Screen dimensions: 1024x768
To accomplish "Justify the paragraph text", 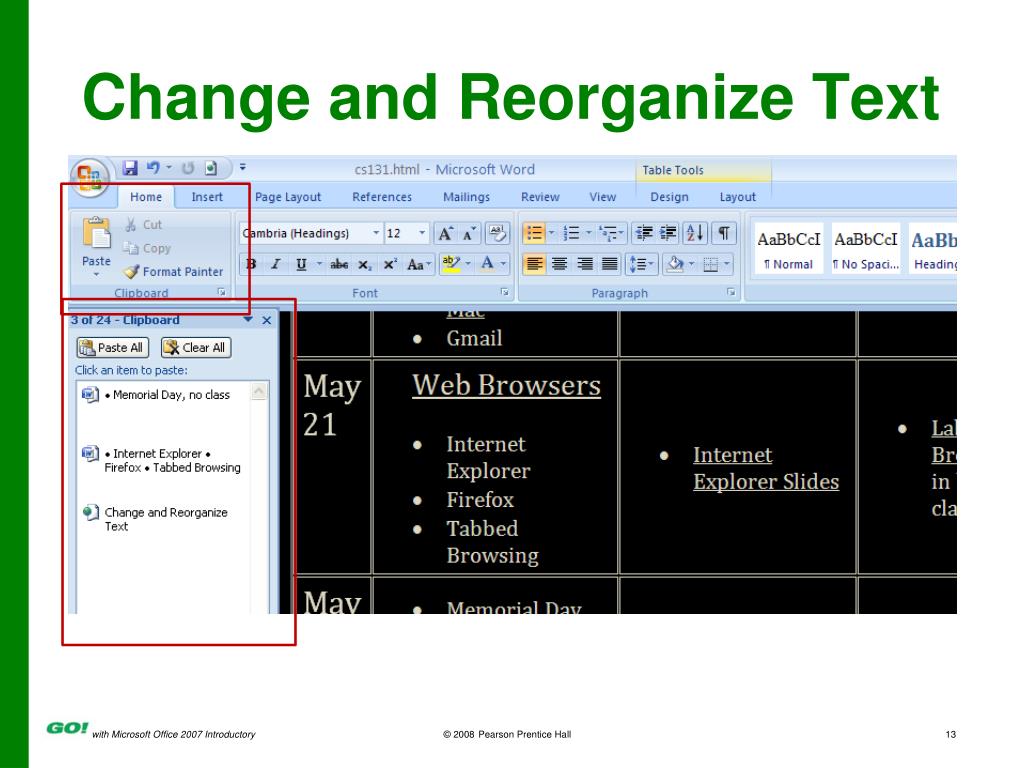I will [x=609, y=264].
